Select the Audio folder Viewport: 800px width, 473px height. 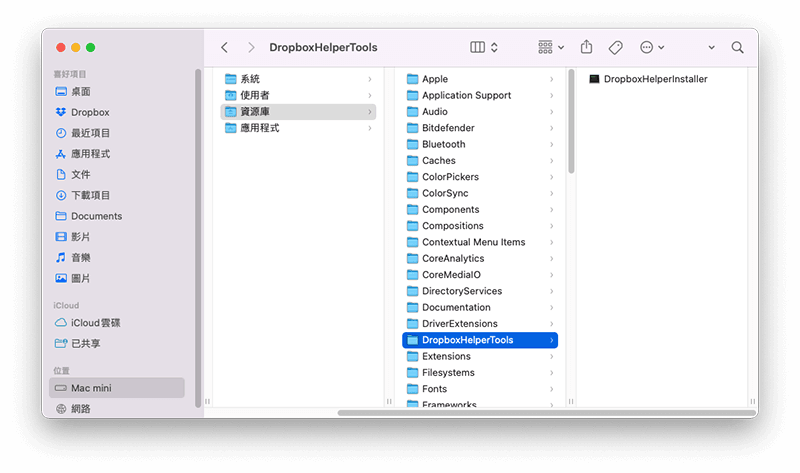pos(480,112)
